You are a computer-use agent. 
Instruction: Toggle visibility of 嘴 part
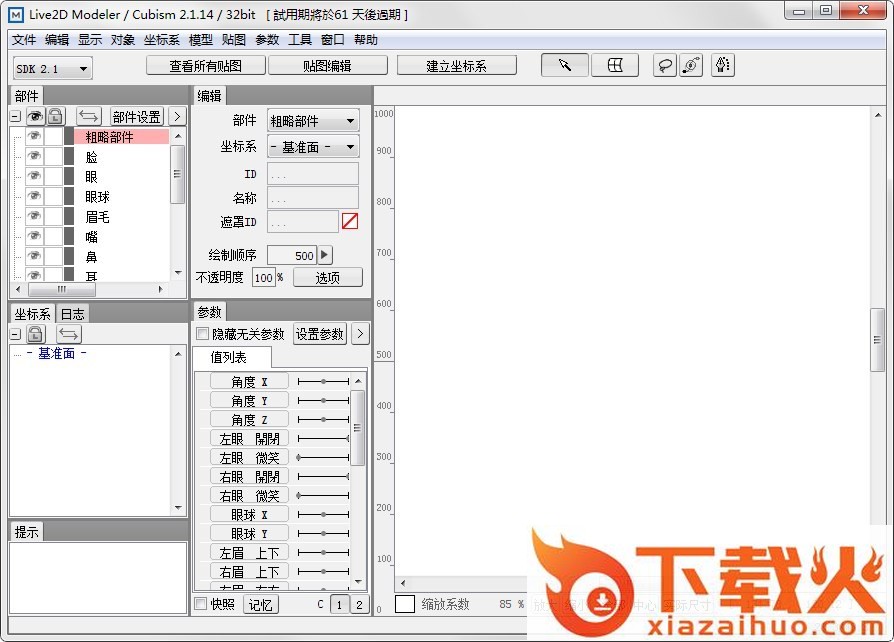[34, 235]
